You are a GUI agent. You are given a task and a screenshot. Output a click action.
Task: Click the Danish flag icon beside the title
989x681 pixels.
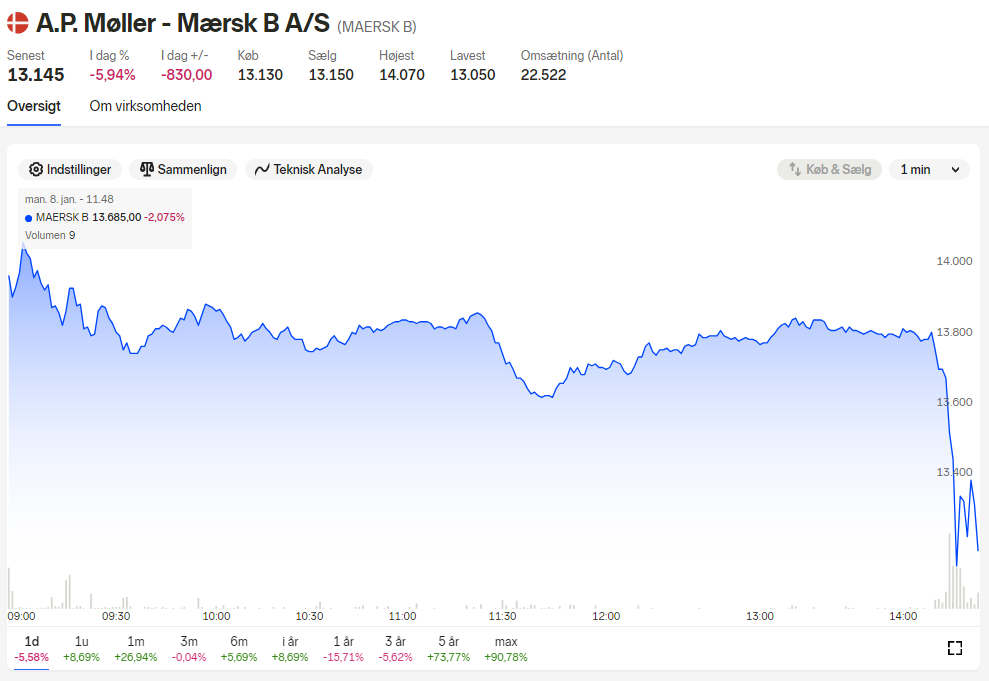tap(18, 23)
